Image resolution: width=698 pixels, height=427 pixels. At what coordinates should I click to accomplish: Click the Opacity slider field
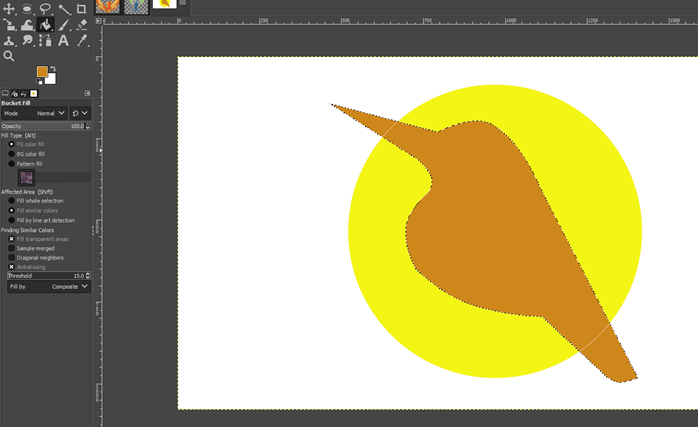pos(40,126)
